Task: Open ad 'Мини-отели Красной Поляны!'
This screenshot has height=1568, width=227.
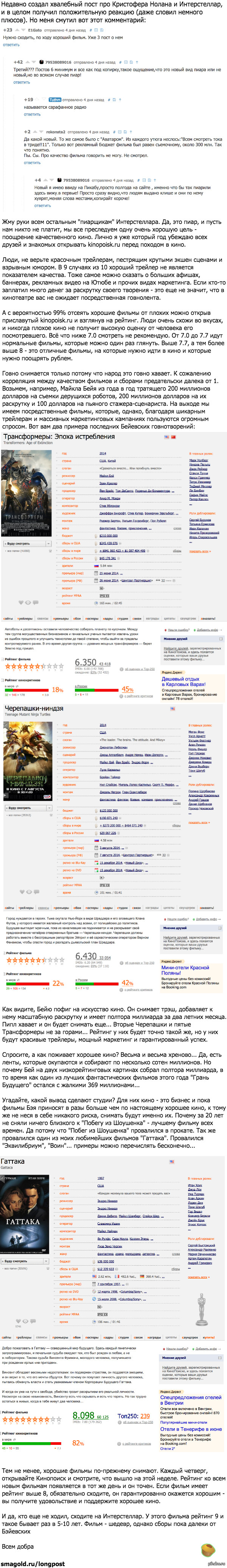Action: point(185,970)
